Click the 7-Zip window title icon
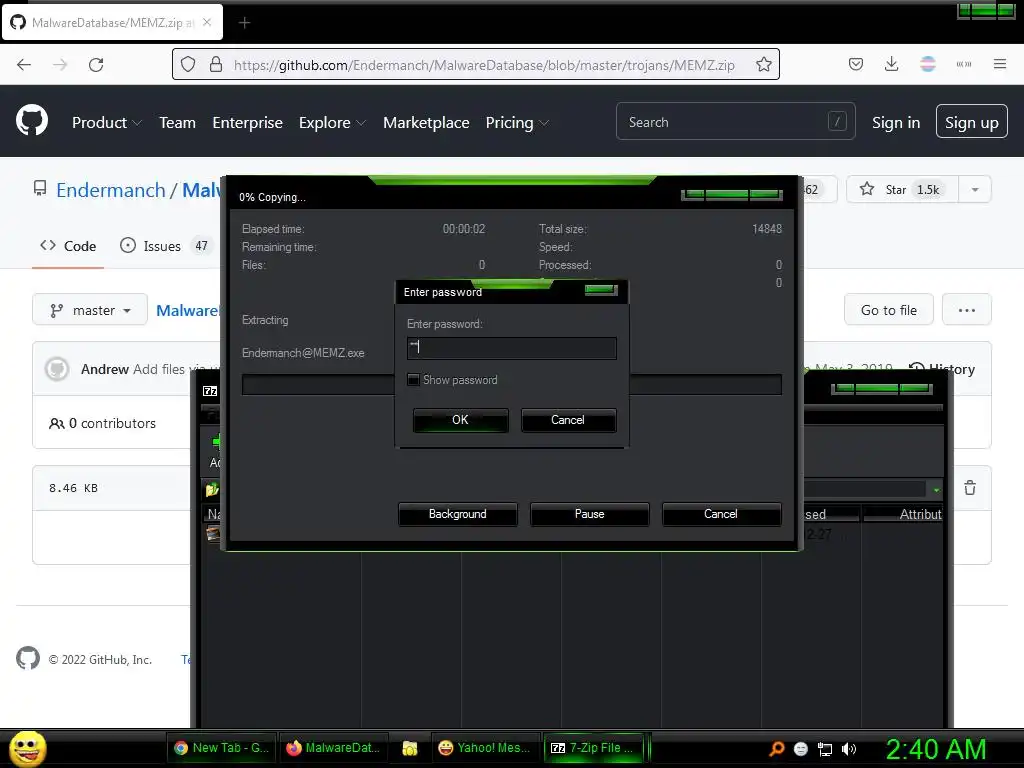This screenshot has width=1024, height=768. click(210, 391)
